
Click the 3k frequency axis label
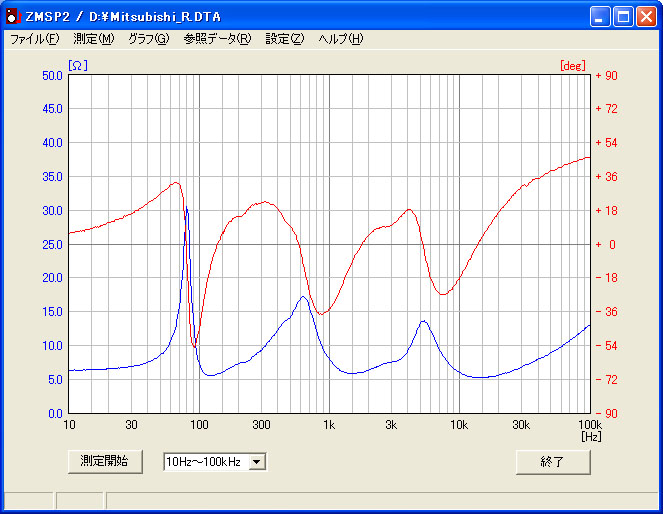[x=391, y=425]
